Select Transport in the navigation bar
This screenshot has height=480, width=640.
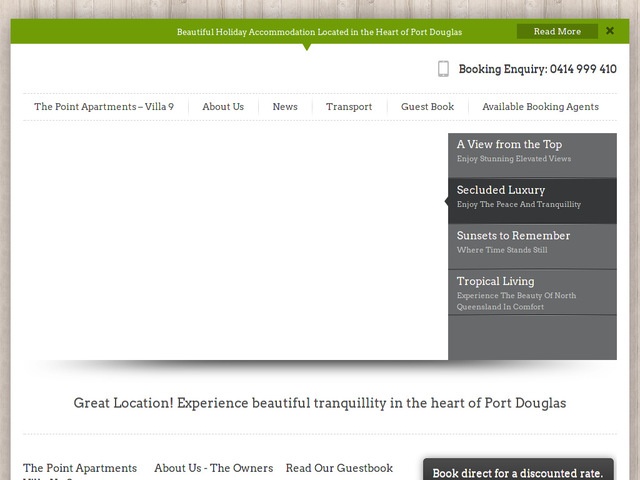(x=349, y=107)
